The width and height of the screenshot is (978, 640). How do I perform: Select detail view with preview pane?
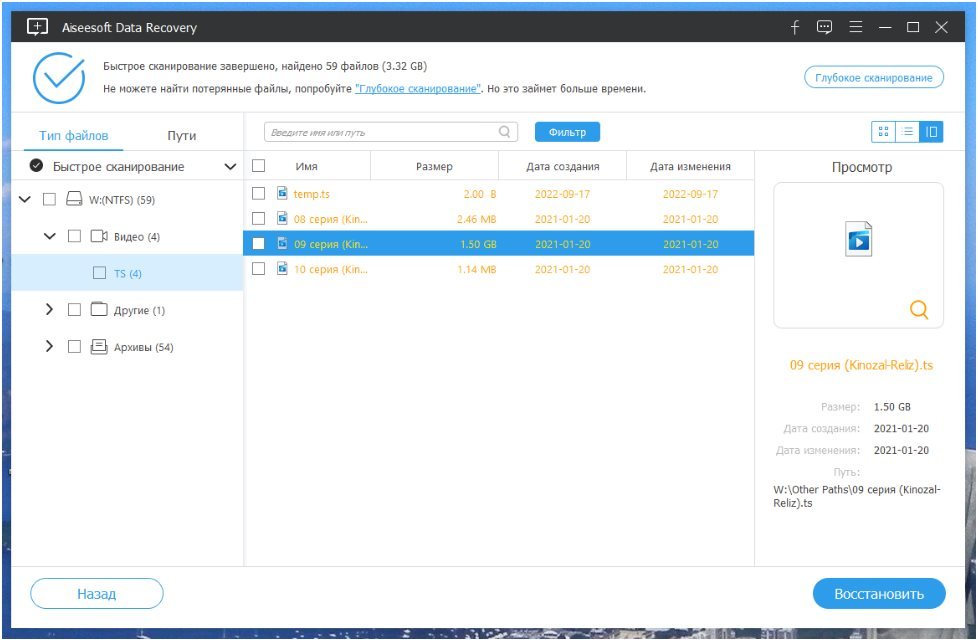[931, 132]
